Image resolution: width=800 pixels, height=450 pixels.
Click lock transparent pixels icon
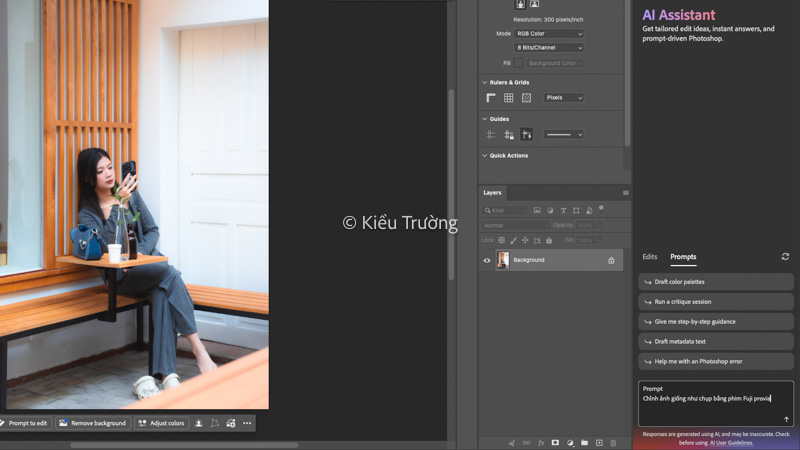click(x=502, y=240)
